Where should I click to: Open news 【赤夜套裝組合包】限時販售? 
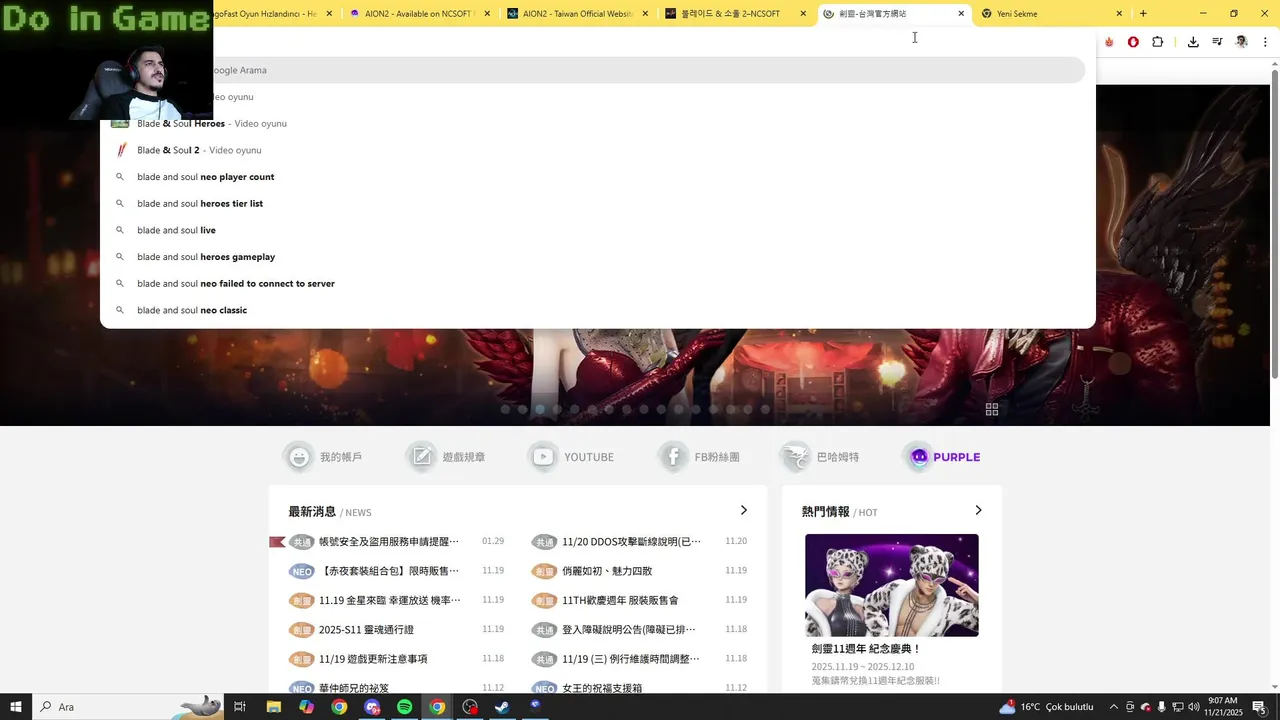point(389,571)
